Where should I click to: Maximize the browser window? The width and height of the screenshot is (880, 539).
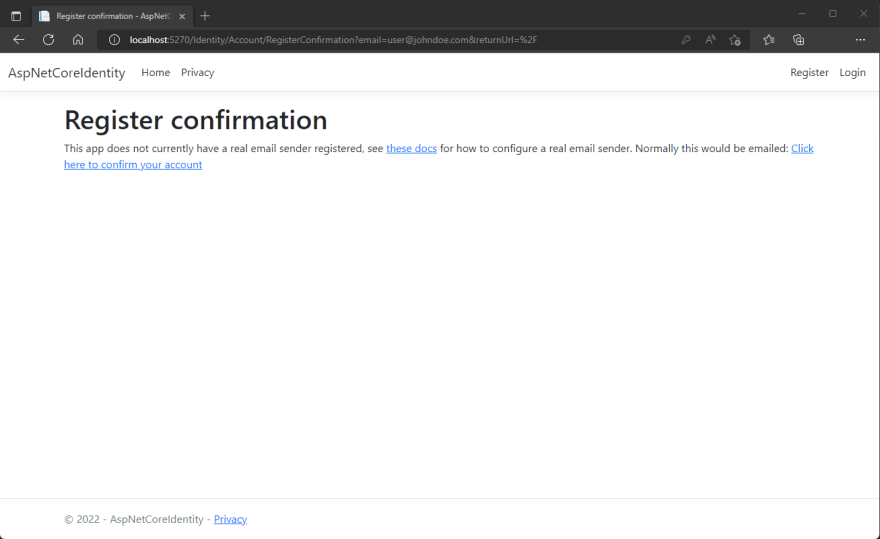(x=832, y=13)
